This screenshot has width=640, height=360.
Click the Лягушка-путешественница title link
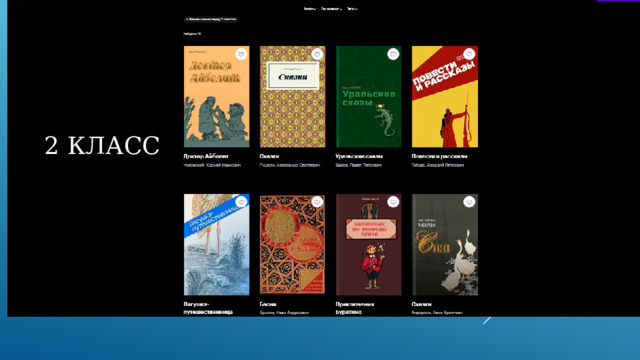tap(208, 308)
